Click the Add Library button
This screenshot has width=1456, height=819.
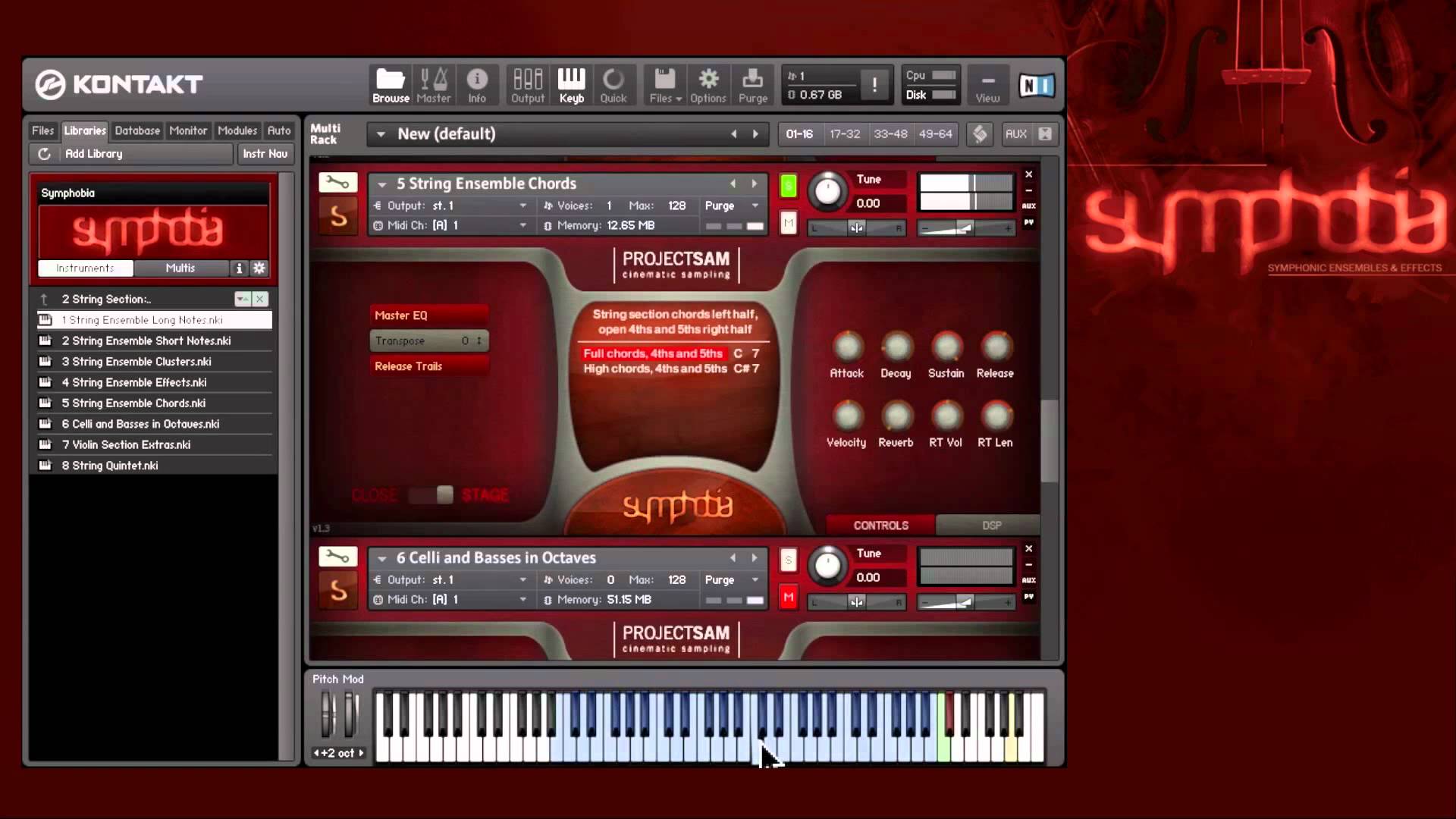click(x=94, y=154)
